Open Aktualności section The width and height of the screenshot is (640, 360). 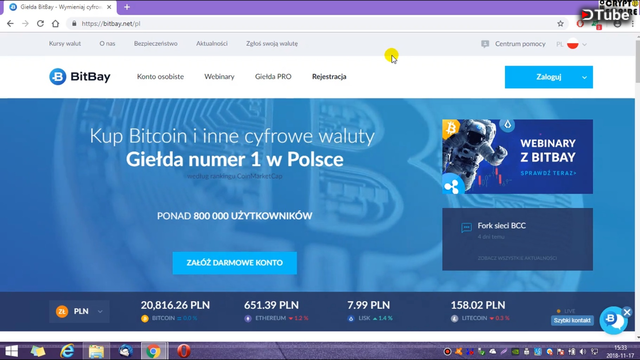pos(212,44)
